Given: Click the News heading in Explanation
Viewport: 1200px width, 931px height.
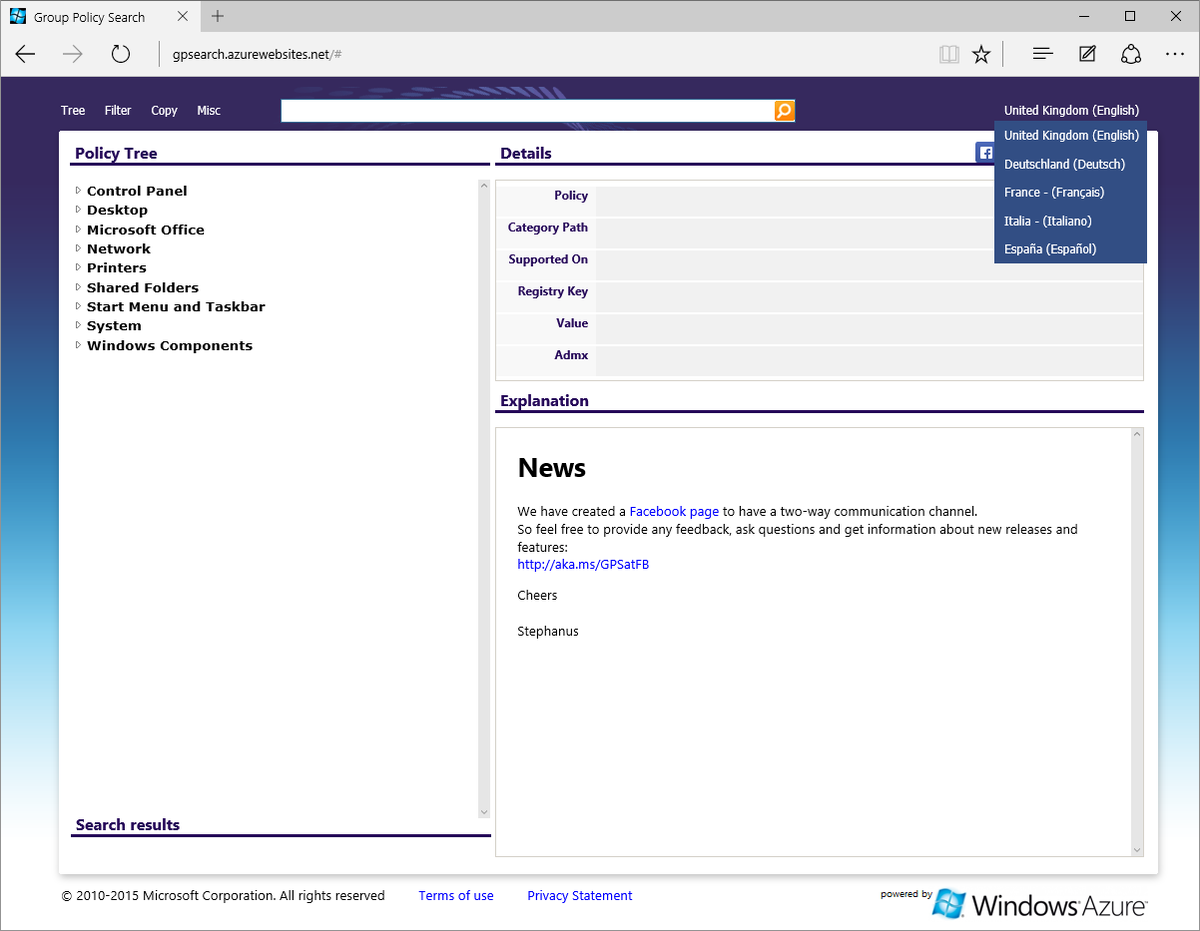Looking at the screenshot, I should pyautogui.click(x=552, y=468).
